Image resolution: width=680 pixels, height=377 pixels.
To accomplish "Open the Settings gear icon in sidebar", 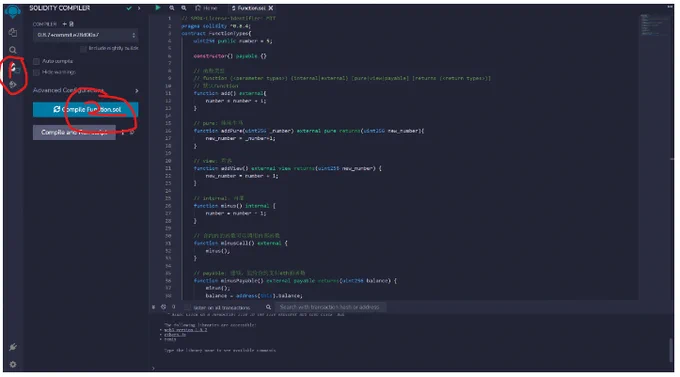I will (13, 364).
